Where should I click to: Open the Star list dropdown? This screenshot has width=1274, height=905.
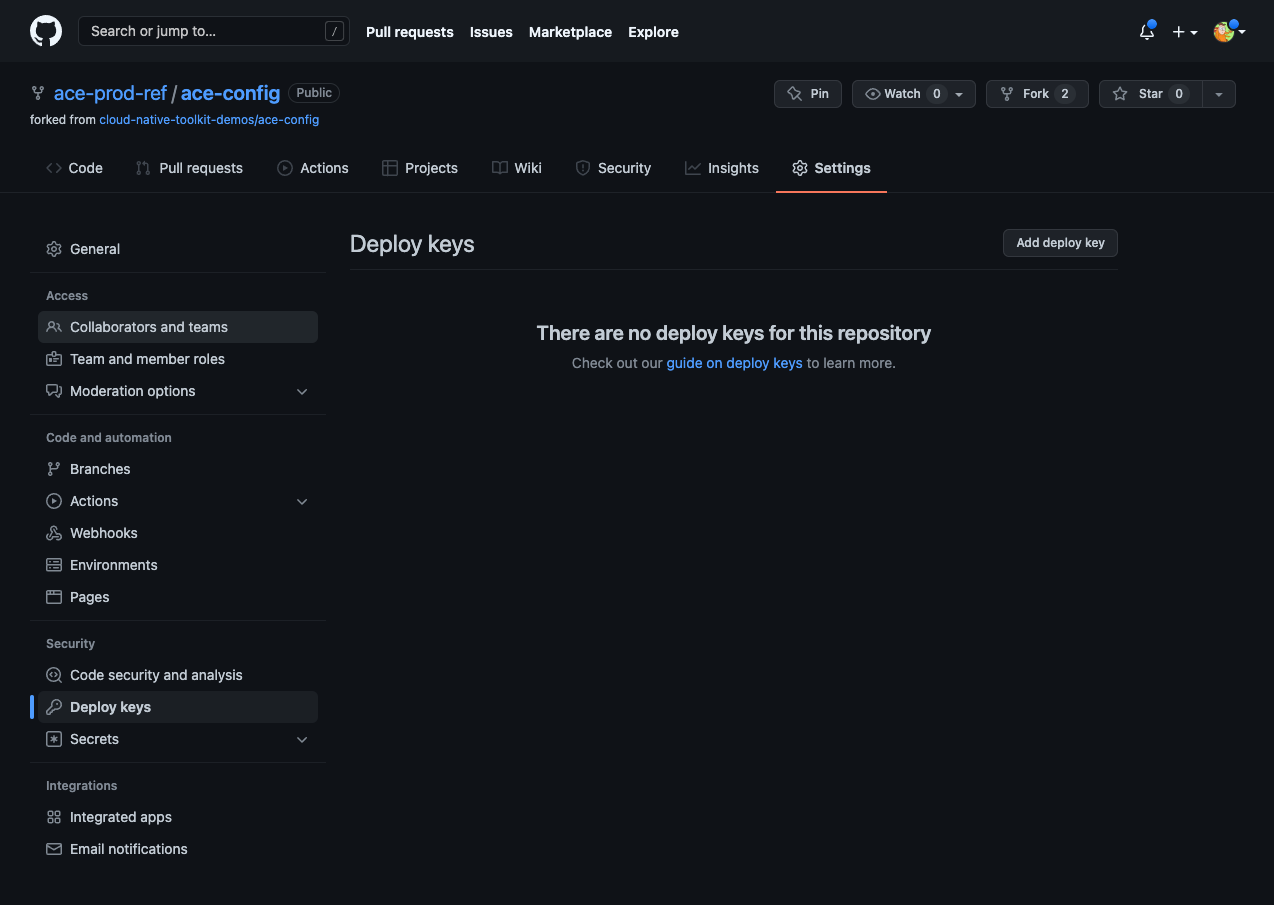pyautogui.click(x=1219, y=93)
